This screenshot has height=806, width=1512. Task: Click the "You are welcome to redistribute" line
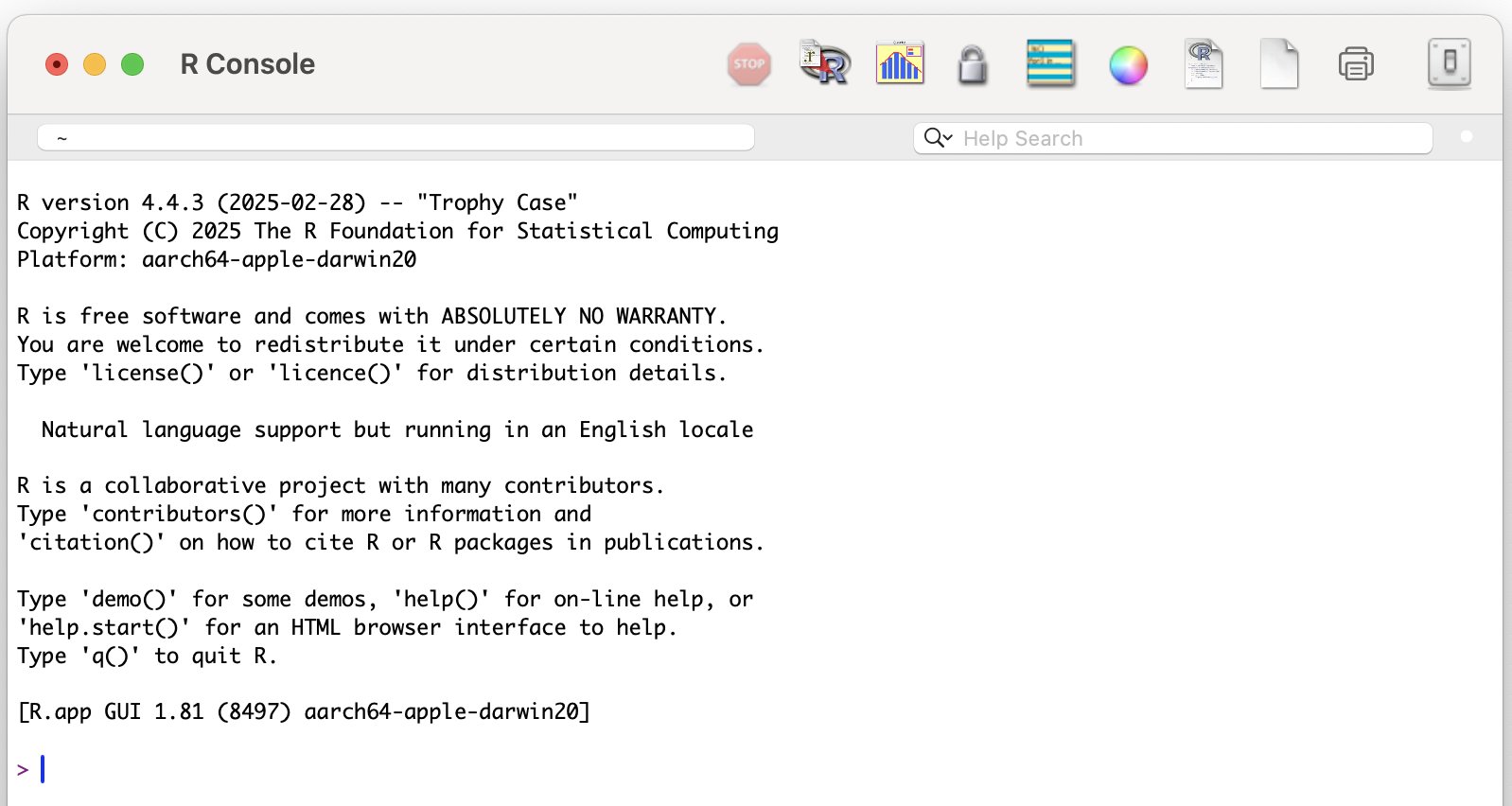coord(391,344)
